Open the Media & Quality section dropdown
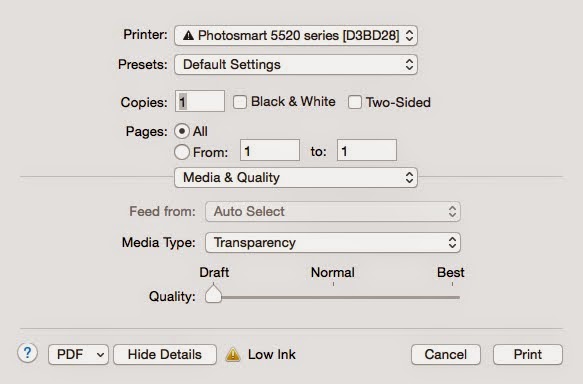The width and height of the screenshot is (583, 384). [296, 177]
